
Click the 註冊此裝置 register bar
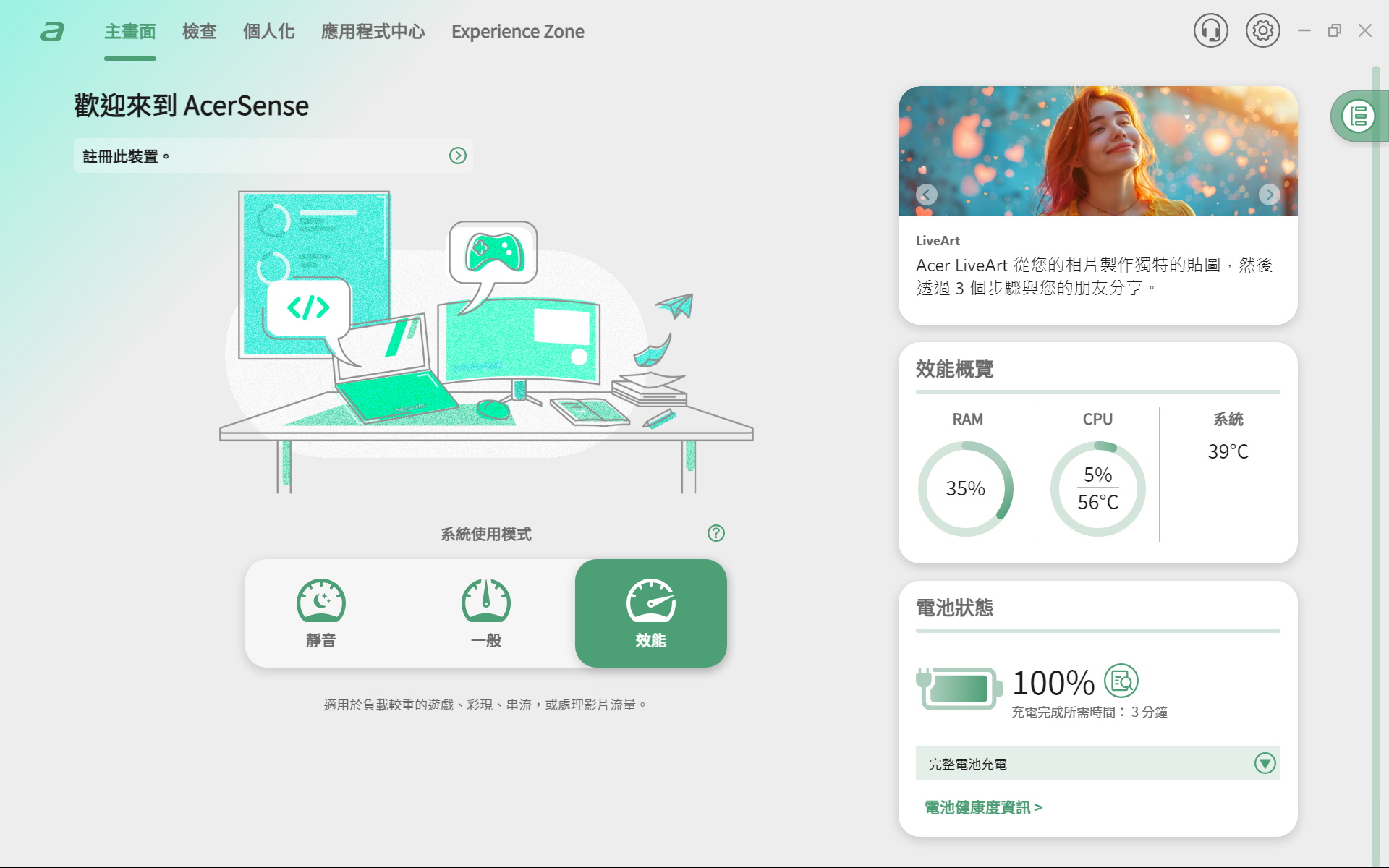click(273, 156)
